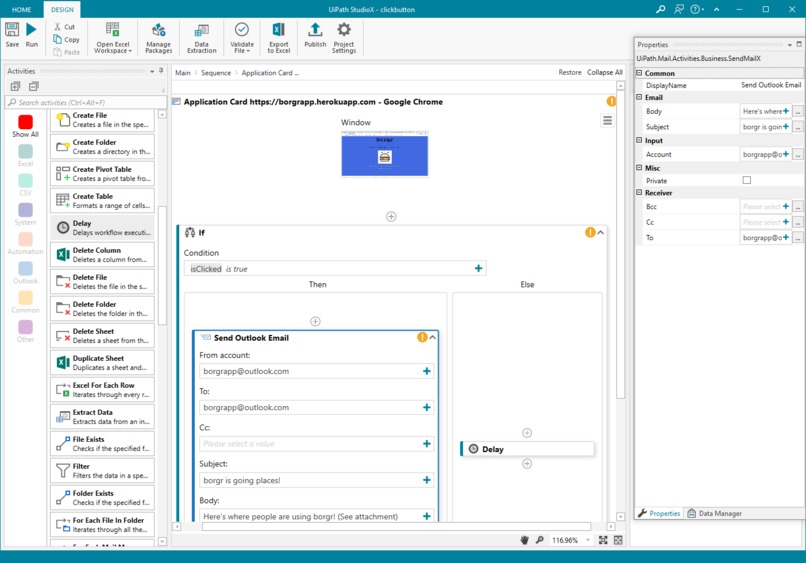
Task: Filter activities by Excel category
Action: pyautogui.click(x=25, y=155)
